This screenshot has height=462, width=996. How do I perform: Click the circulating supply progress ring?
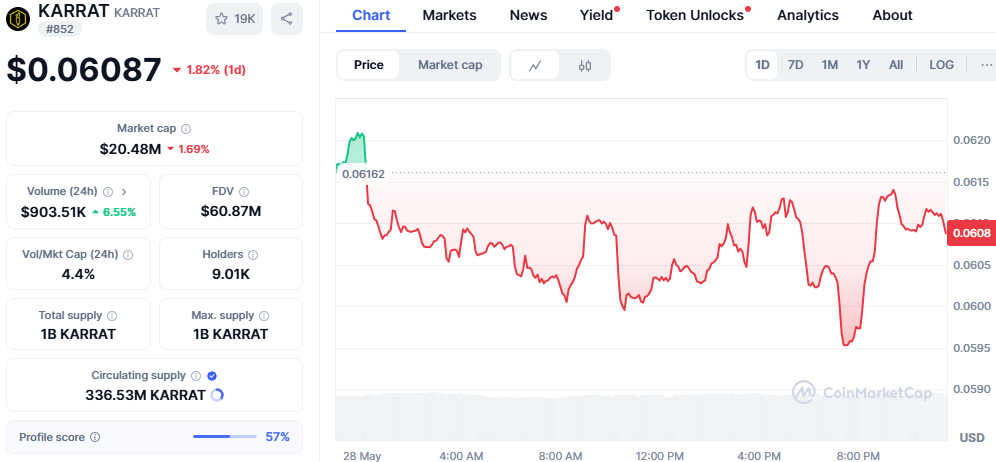click(217, 395)
